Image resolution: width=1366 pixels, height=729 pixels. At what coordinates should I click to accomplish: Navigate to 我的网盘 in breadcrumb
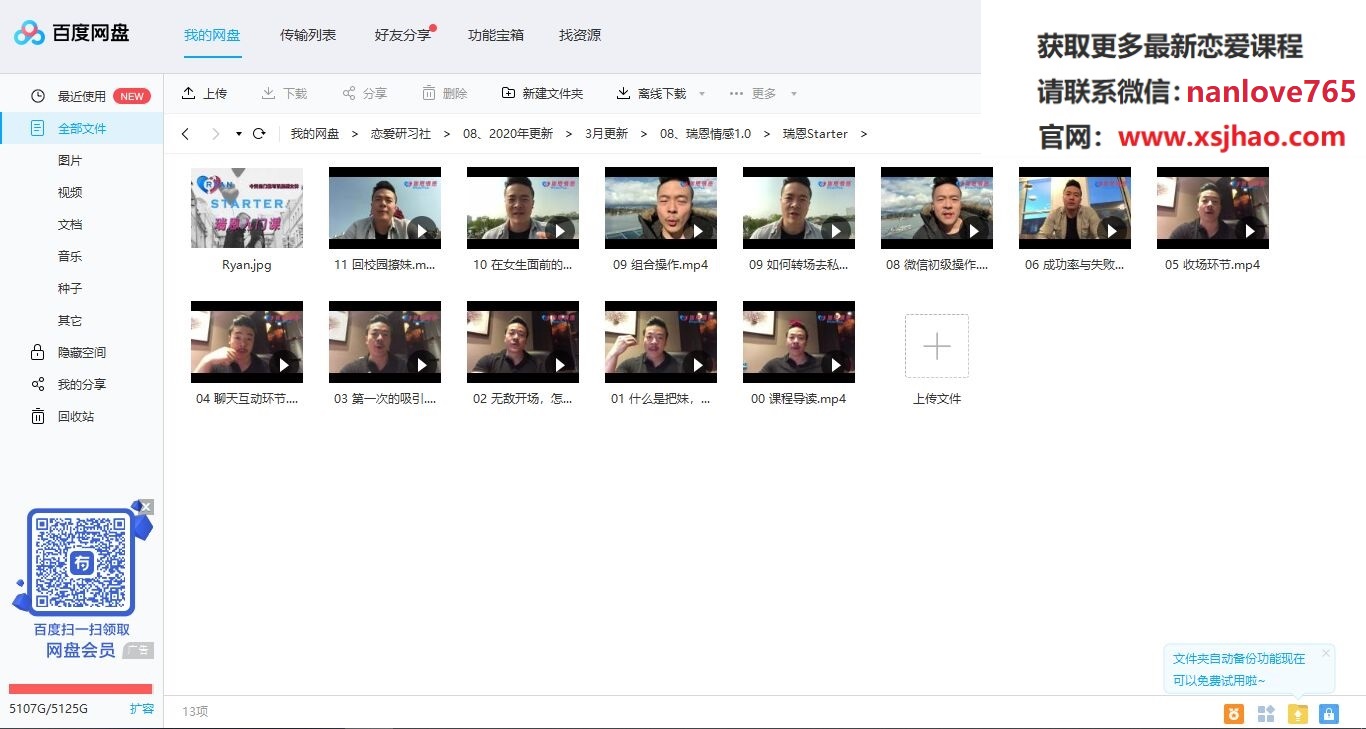pos(315,133)
